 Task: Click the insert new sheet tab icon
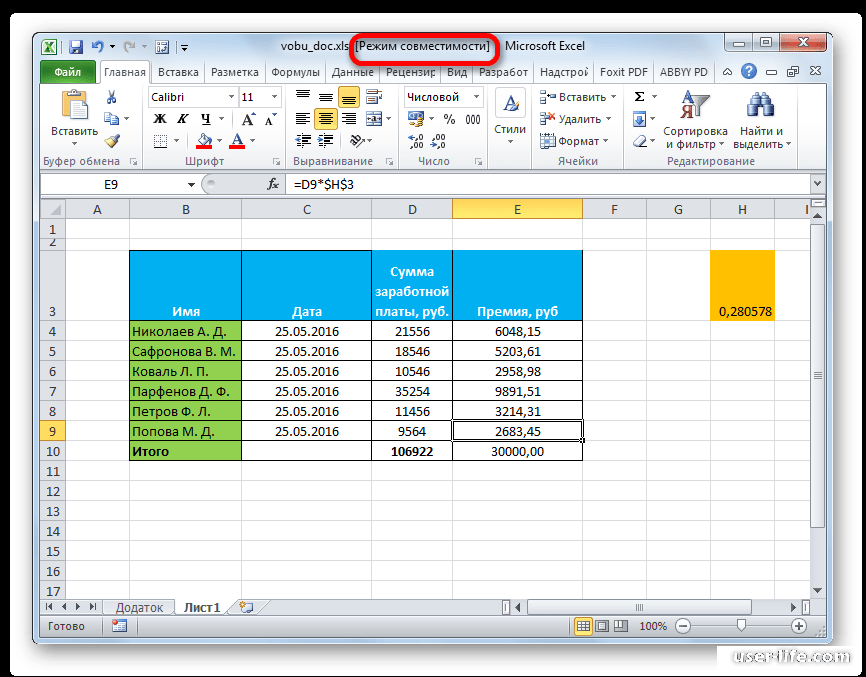pyautogui.click(x=246, y=607)
